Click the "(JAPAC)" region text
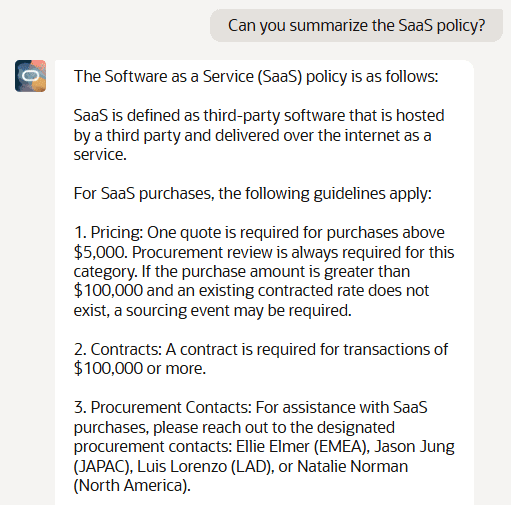This screenshot has width=511, height=505. 103,467
